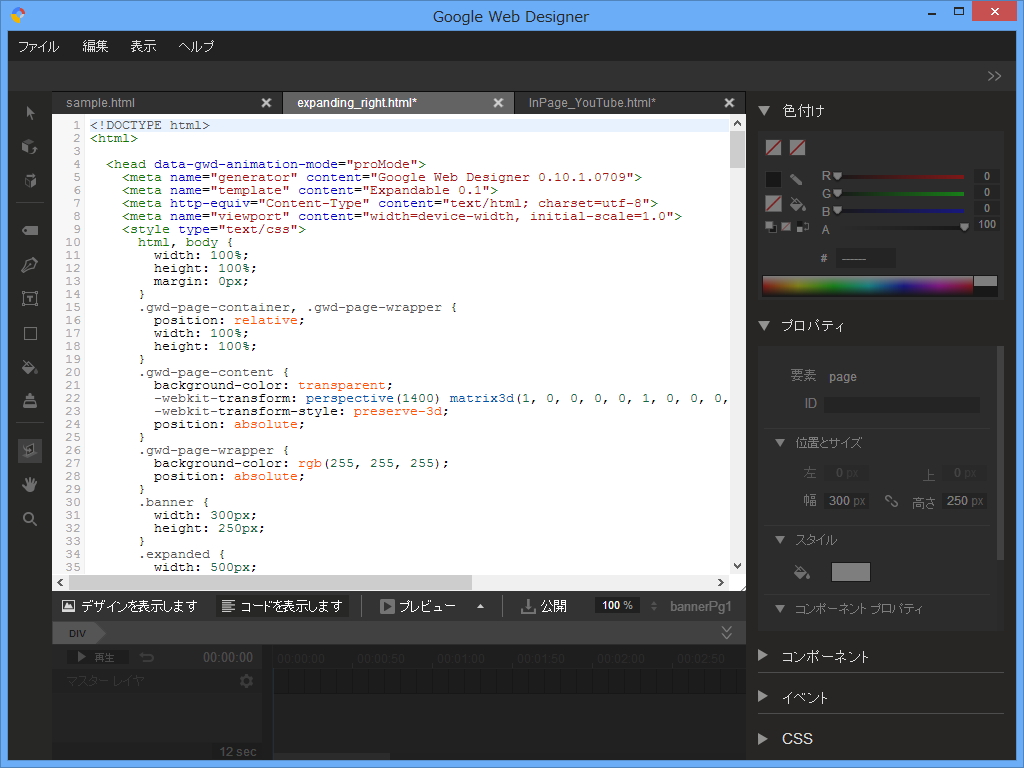The height and width of the screenshot is (768, 1024).
Task: Select the Pen tool in the toolbar
Action: (x=30, y=265)
